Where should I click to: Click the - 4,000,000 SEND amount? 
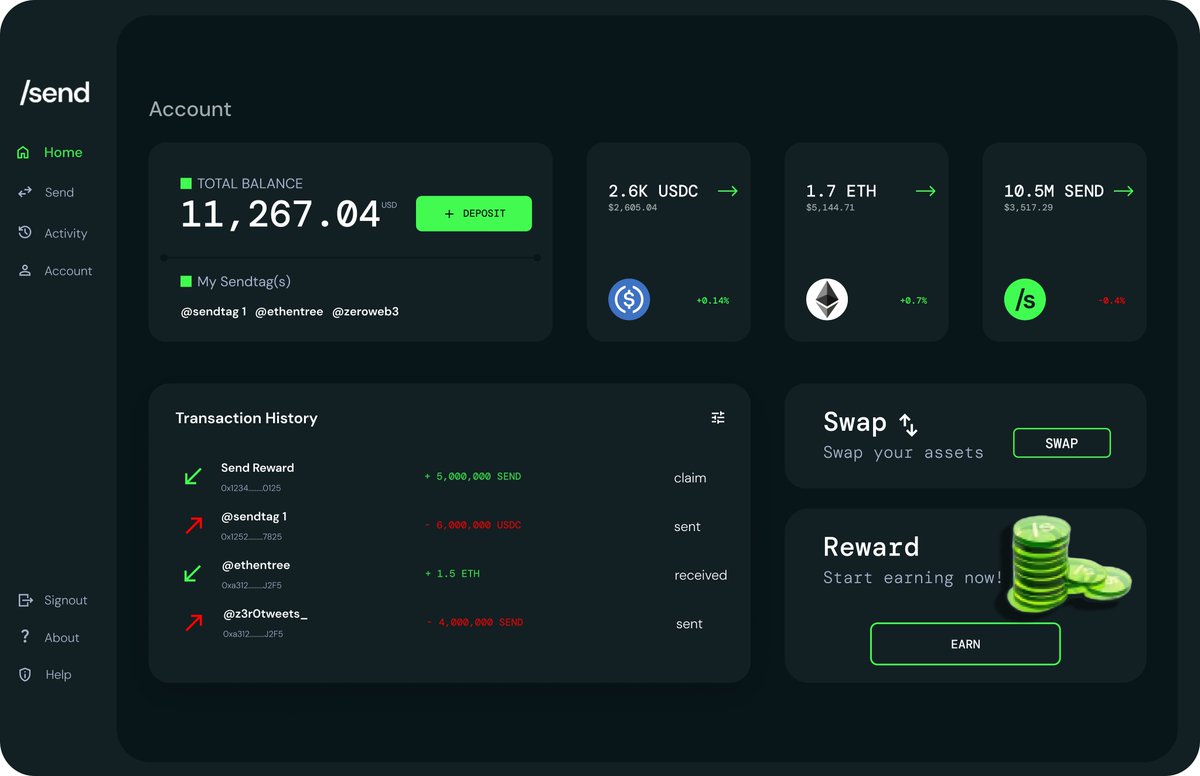(x=475, y=622)
